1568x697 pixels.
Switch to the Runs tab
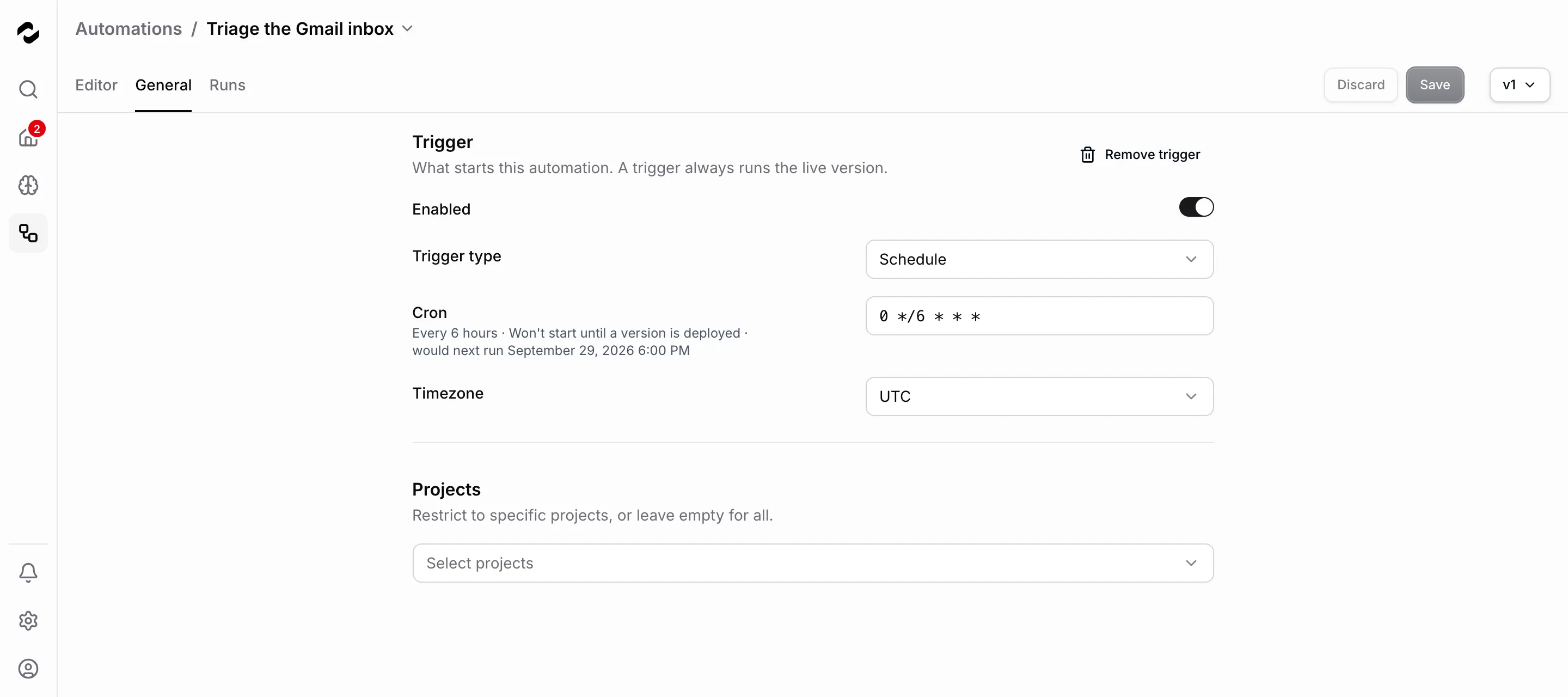coord(227,84)
